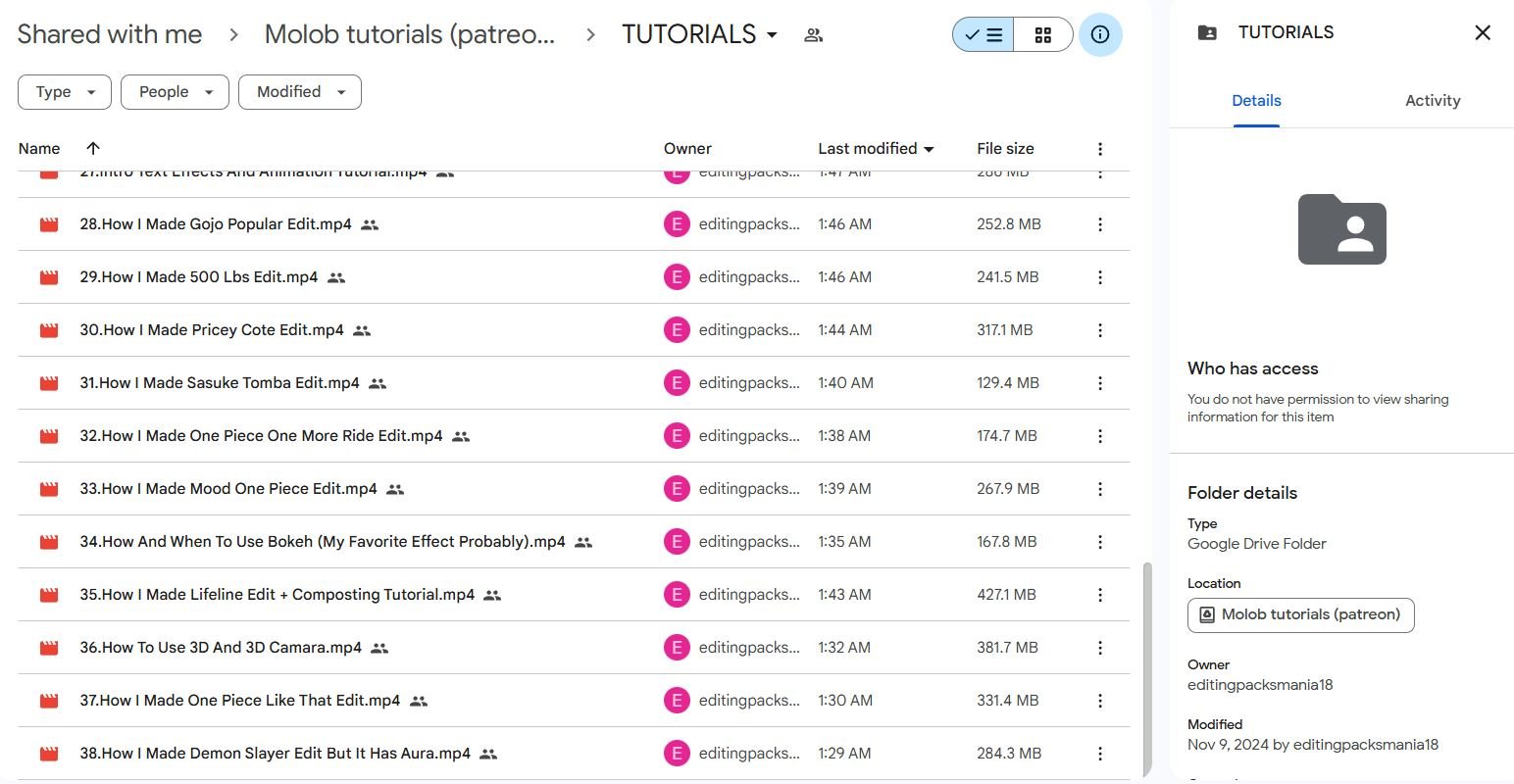
Task: Open the Activity tab
Action: tap(1433, 100)
